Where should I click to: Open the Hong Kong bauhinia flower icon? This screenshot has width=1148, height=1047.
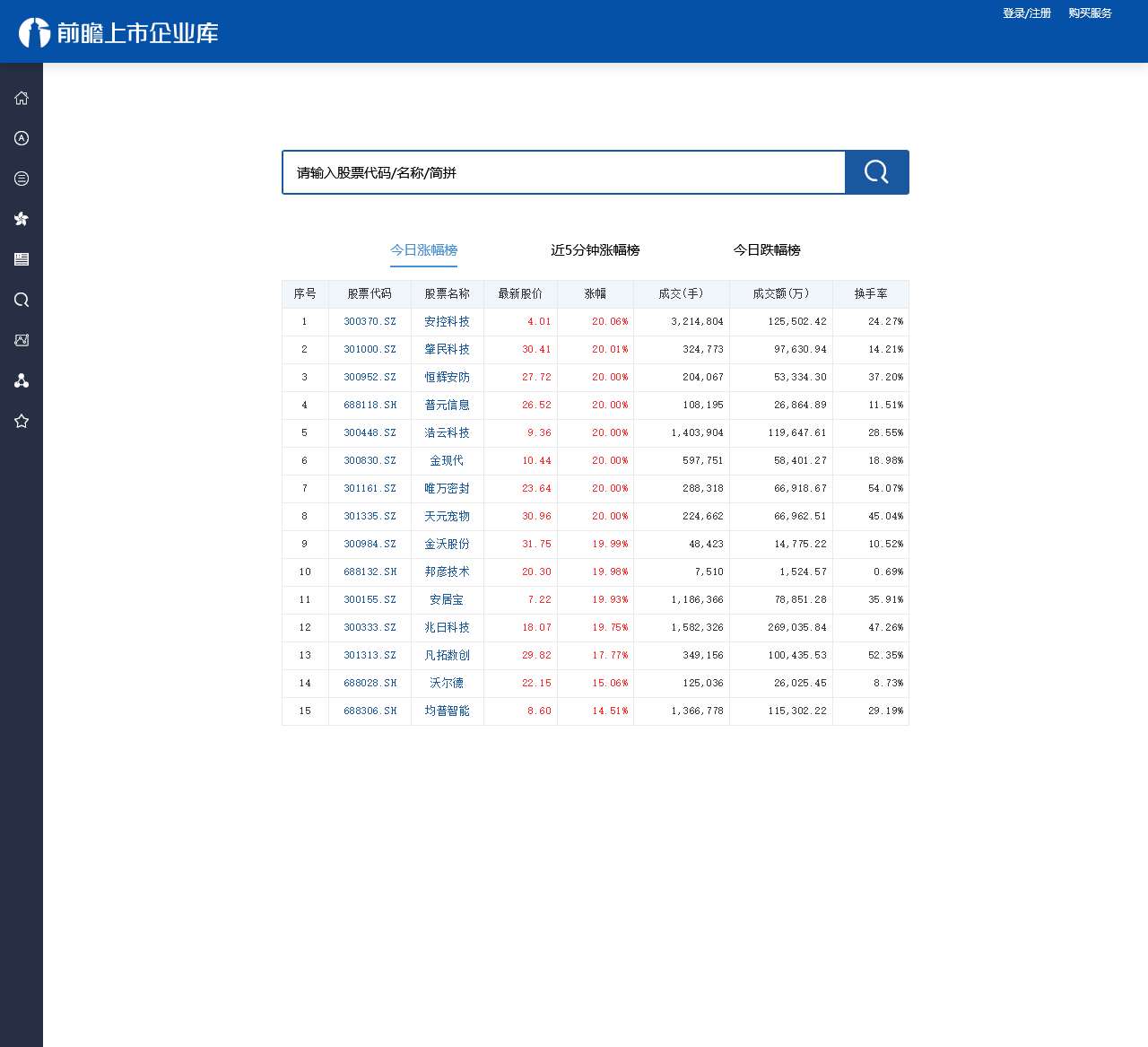click(22, 219)
